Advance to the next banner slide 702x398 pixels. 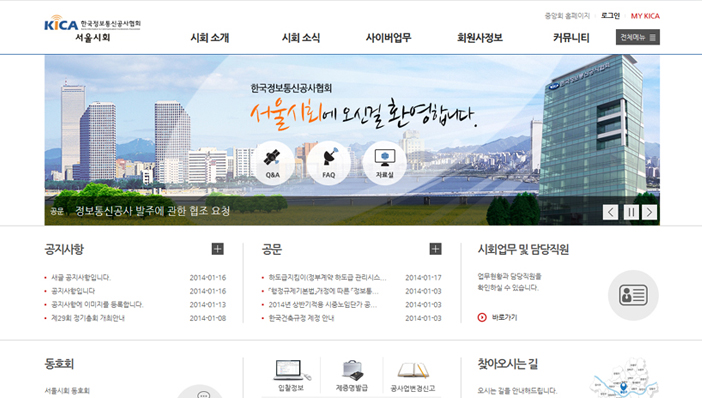649,212
